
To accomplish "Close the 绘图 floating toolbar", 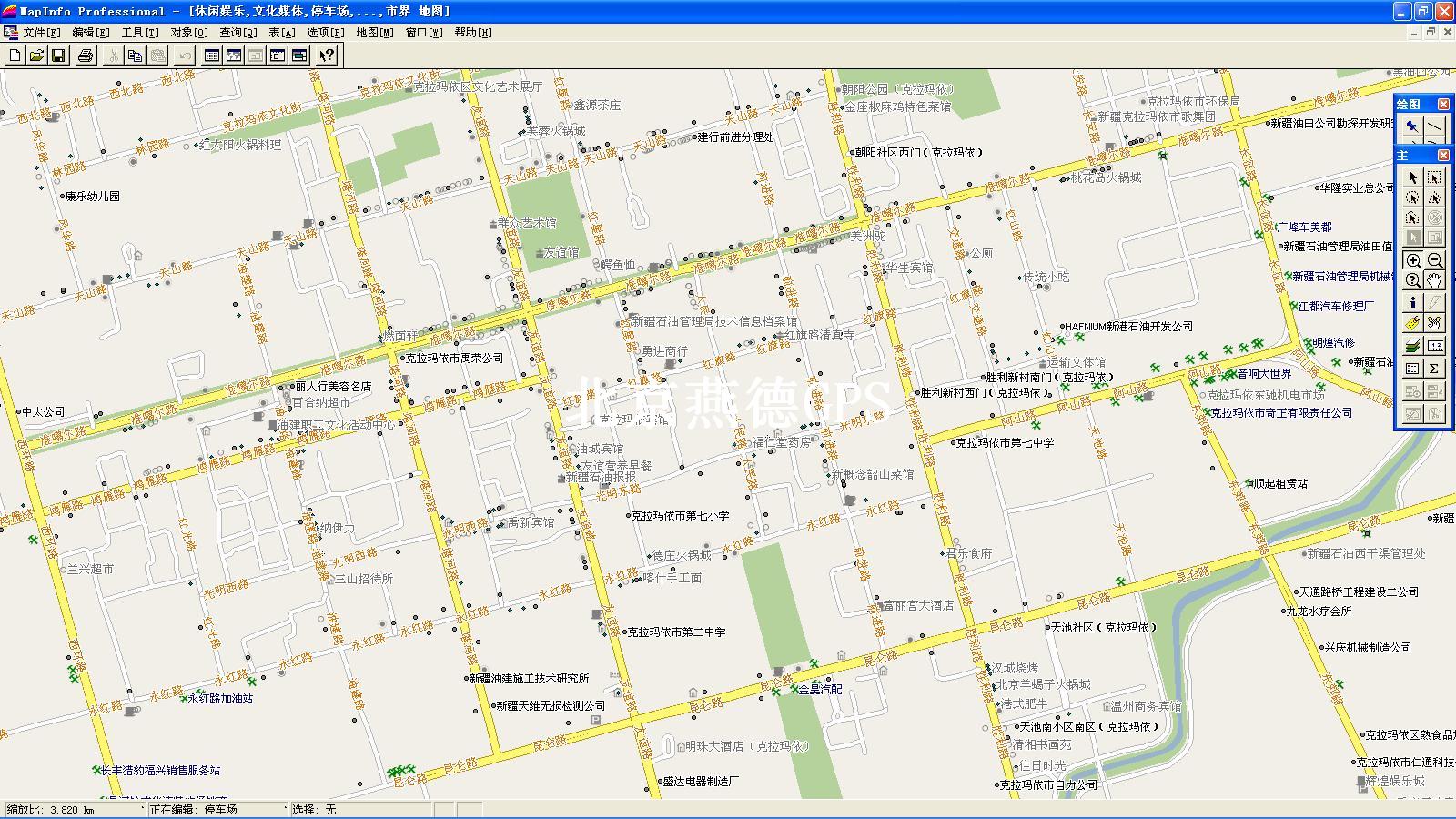I will click(x=1443, y=105).
